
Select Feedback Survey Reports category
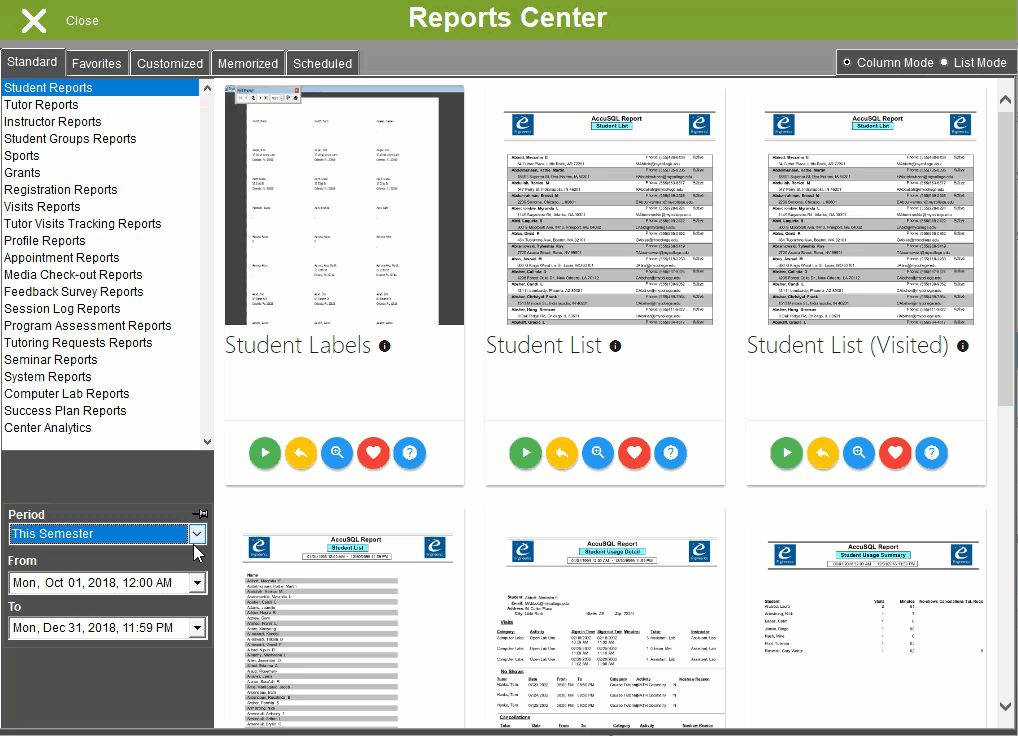point(101,291)
